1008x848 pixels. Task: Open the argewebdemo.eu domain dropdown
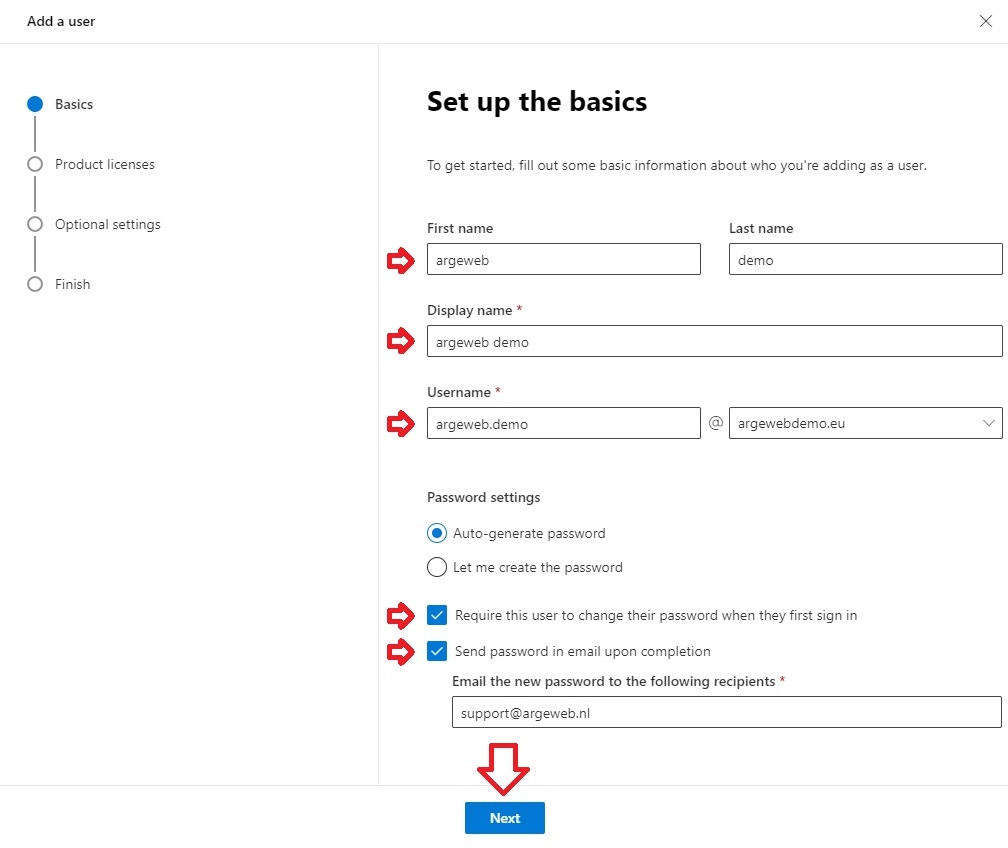(x=865, y=423)
